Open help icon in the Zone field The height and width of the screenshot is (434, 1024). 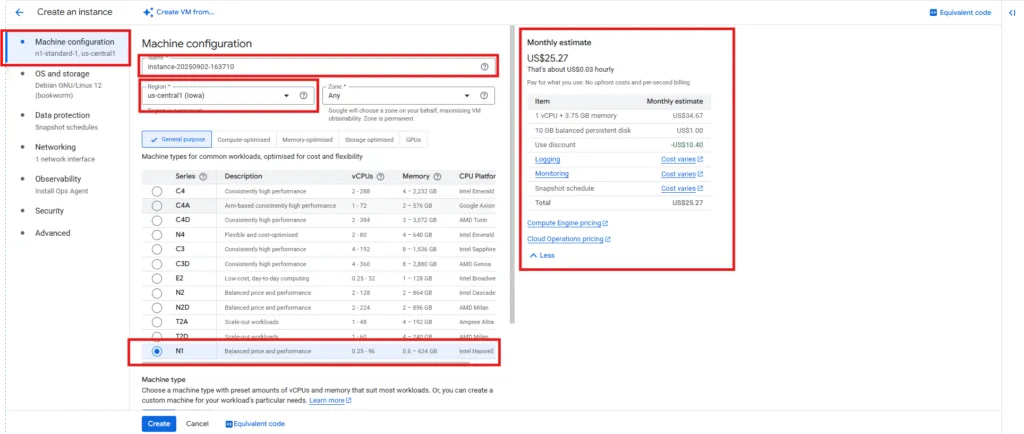[484, 95]
